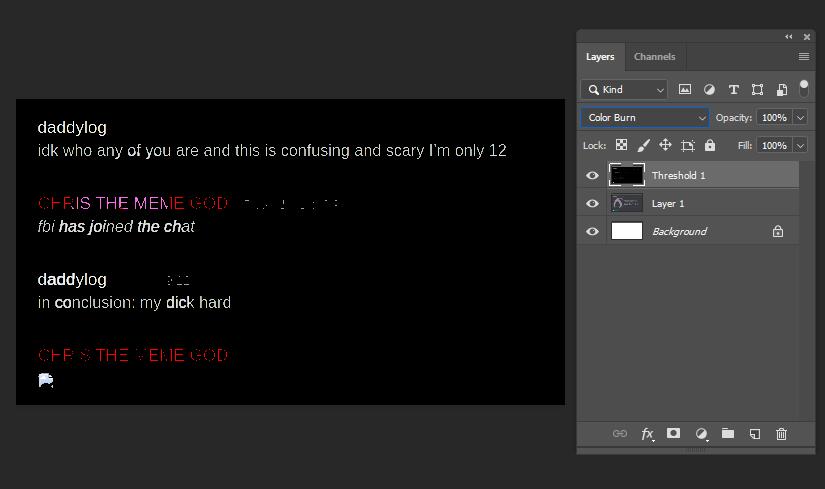This screenshot has height=489, width=825.
Task: Filter layers by adjustment layer icon
Action: 709,89
